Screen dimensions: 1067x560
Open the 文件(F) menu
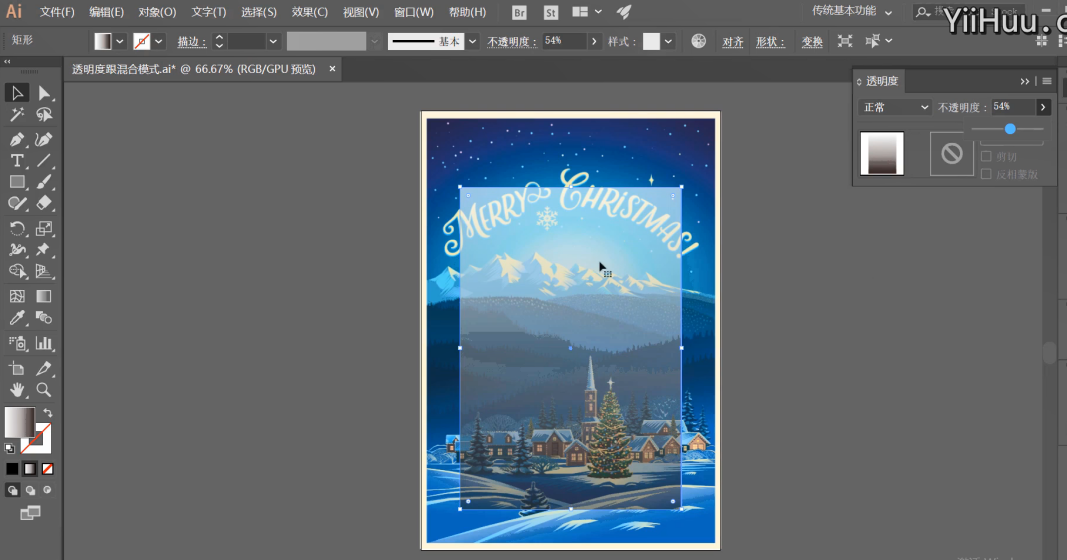[x=56, y=12]
